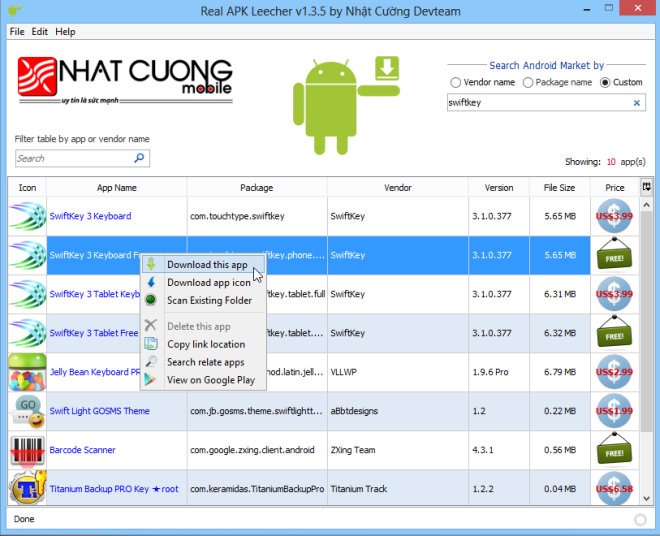The height and width of the screenshot is (536, 660).
Task: Open the Edit menu
Action: pyautogui.click(x=40, y=32)
